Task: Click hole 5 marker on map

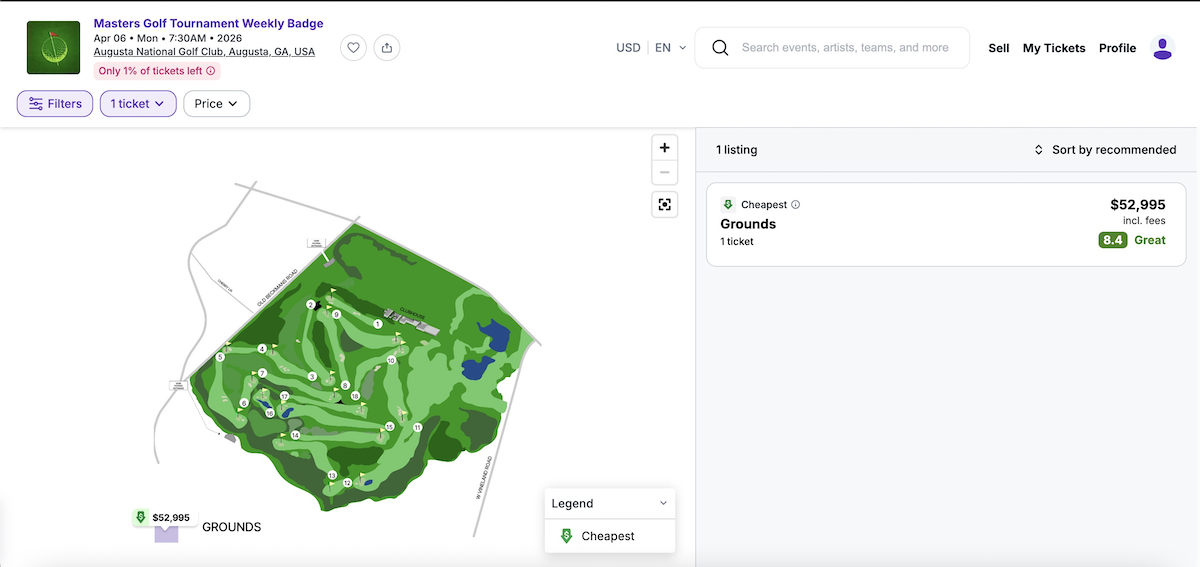Action: point(220,357)
